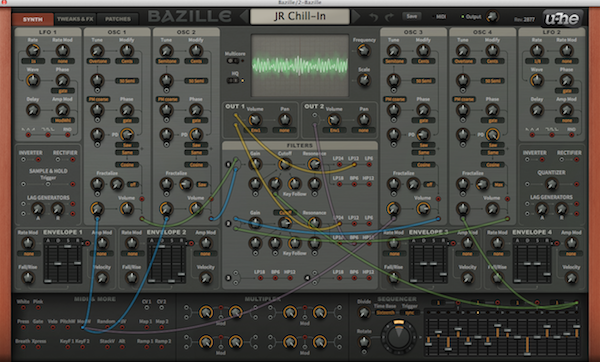Click the White noise output jack
The height and width of the screenshot is (362, 600).
pos(23,307)
